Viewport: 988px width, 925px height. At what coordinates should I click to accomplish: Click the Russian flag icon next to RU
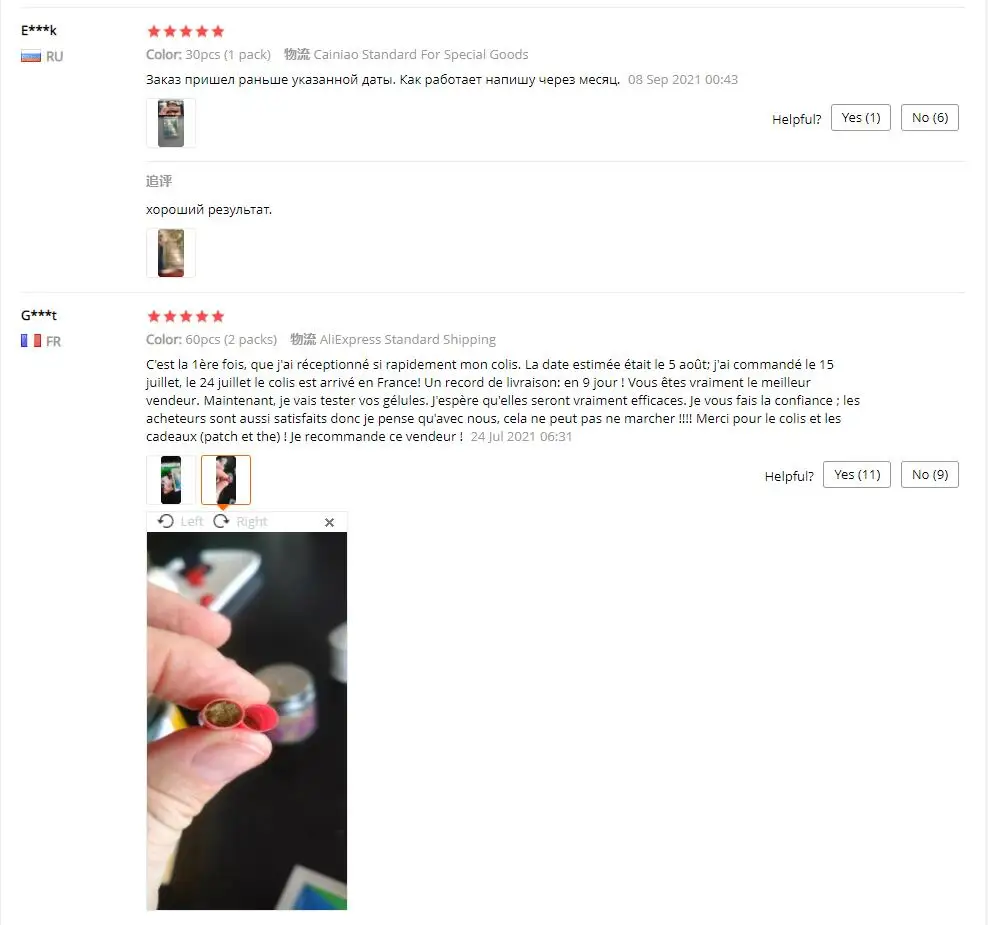(31, 57)
